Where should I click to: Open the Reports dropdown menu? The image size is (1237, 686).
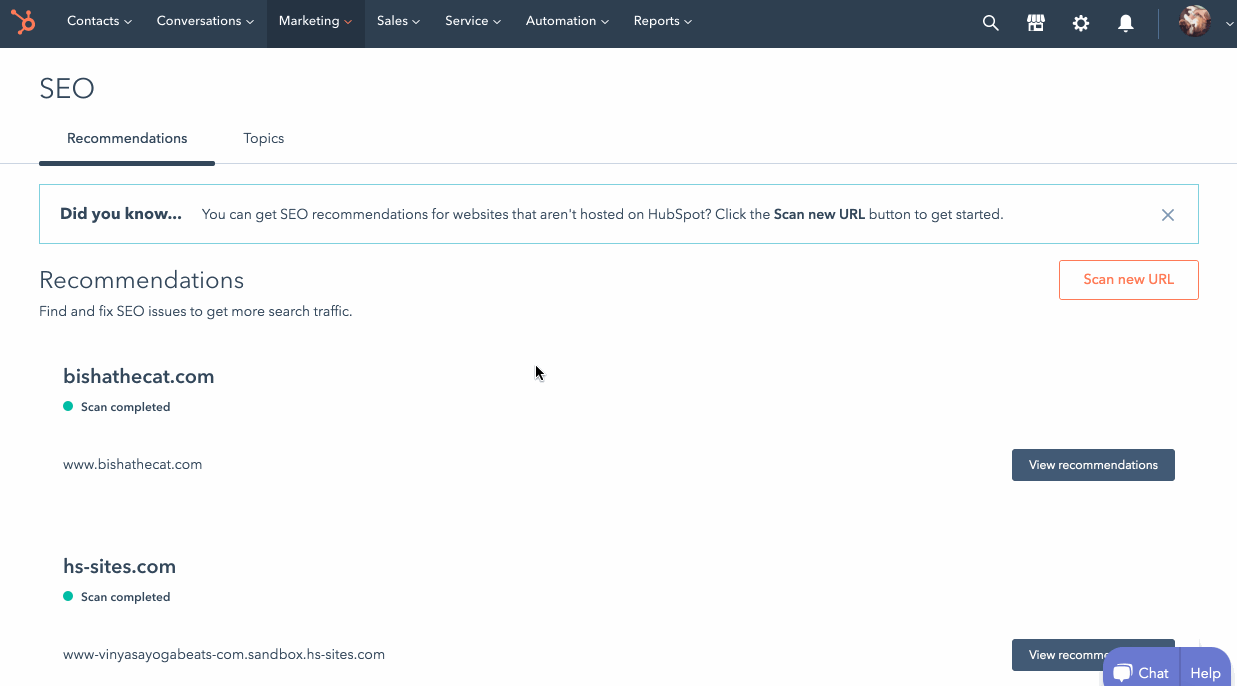click(x=662, y=21)
